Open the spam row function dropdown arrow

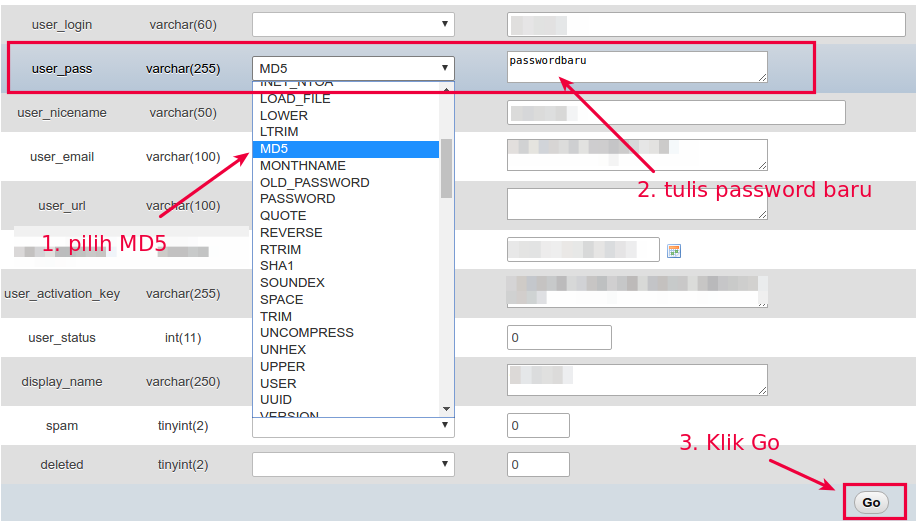pyautogui.click(x=444, y=425)
